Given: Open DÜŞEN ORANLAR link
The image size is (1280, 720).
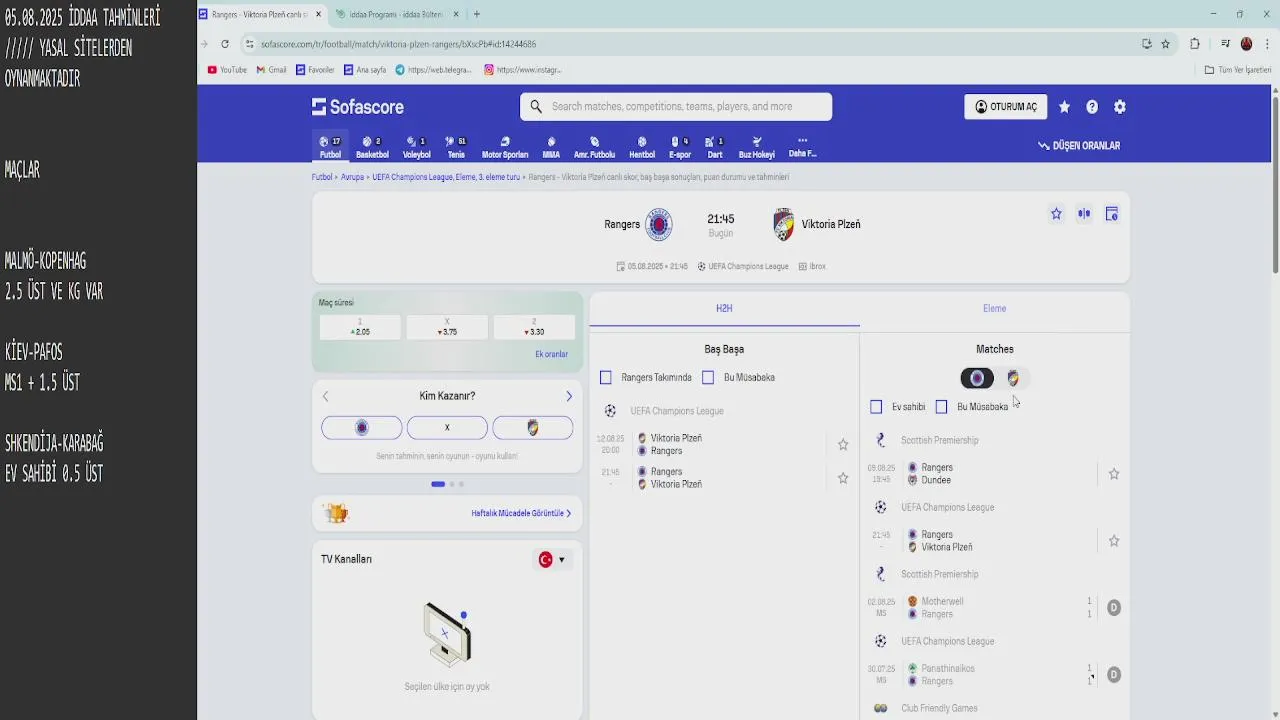Looking at the screenshot, I should point(1079,146).
